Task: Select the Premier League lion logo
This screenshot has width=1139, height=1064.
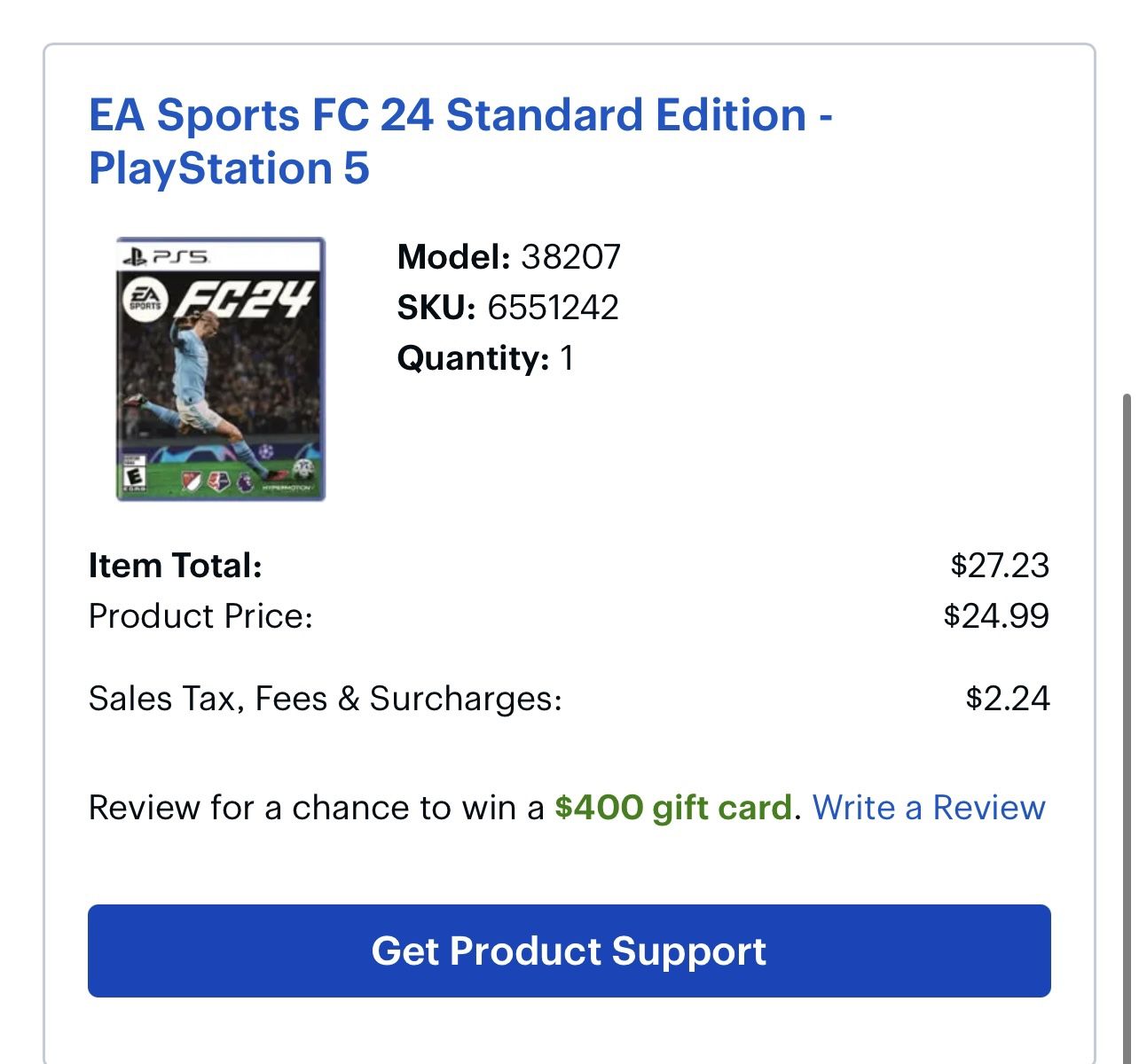Action: (243, 480)
